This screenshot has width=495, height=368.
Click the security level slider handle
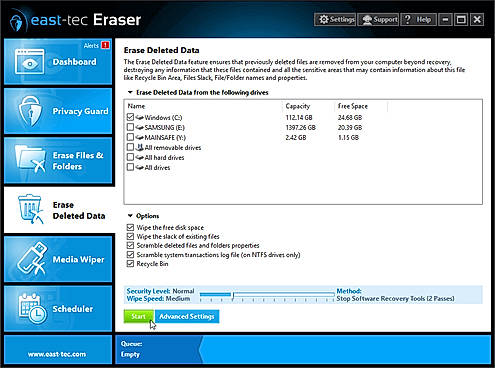point(233,295)
